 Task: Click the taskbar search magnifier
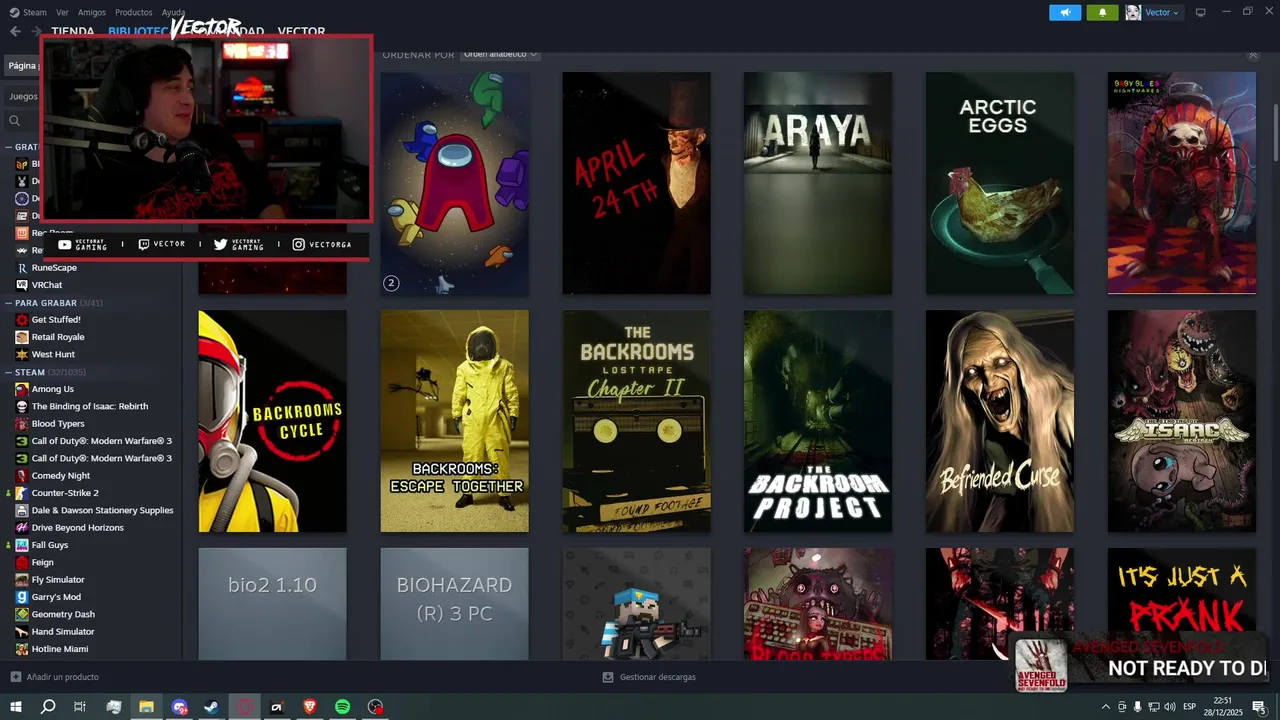(47, 707)
